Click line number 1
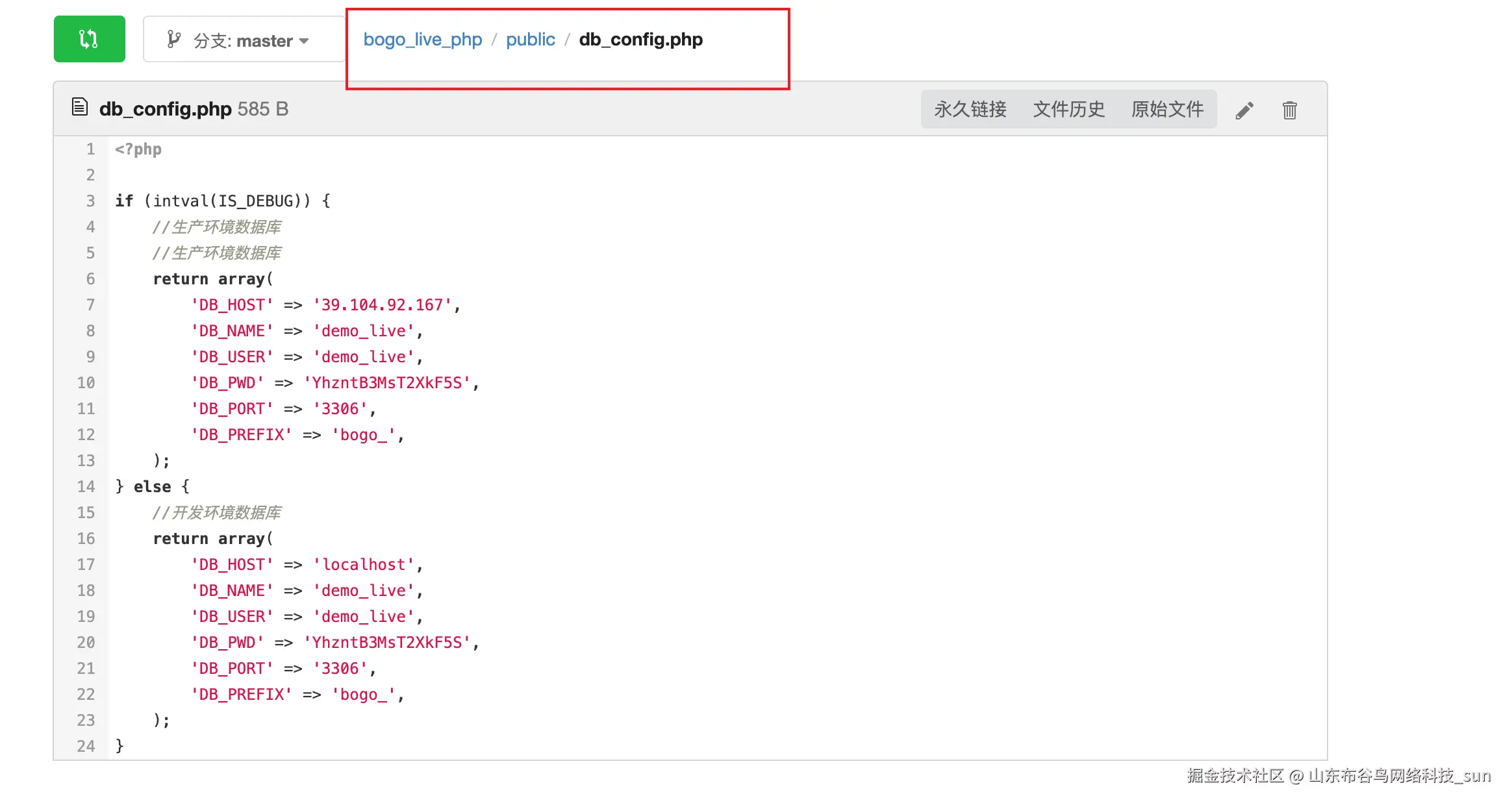This screenshot has width=1512, height=805. 90,149
